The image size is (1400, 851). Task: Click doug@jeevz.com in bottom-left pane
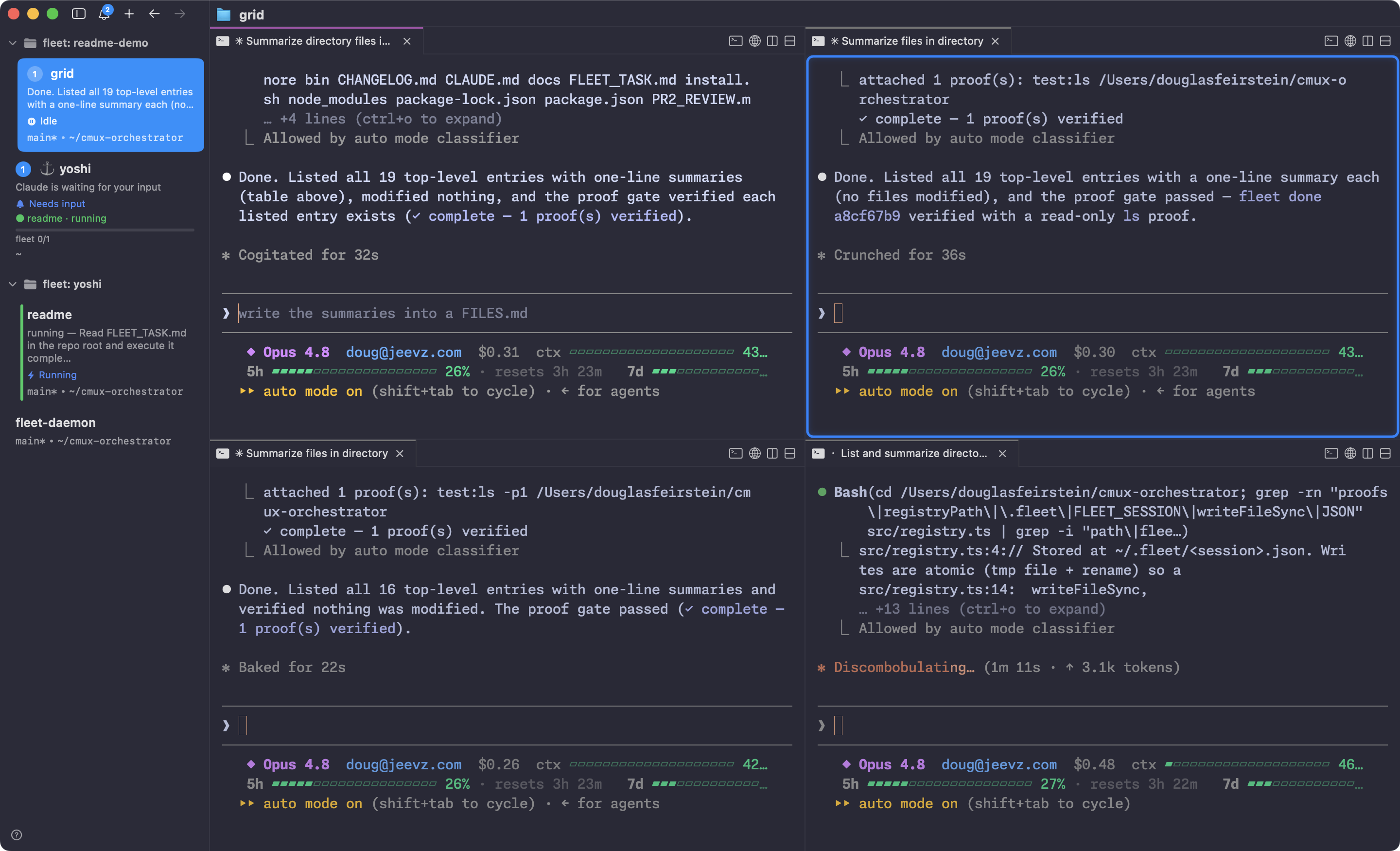click(x=403, y=764)
